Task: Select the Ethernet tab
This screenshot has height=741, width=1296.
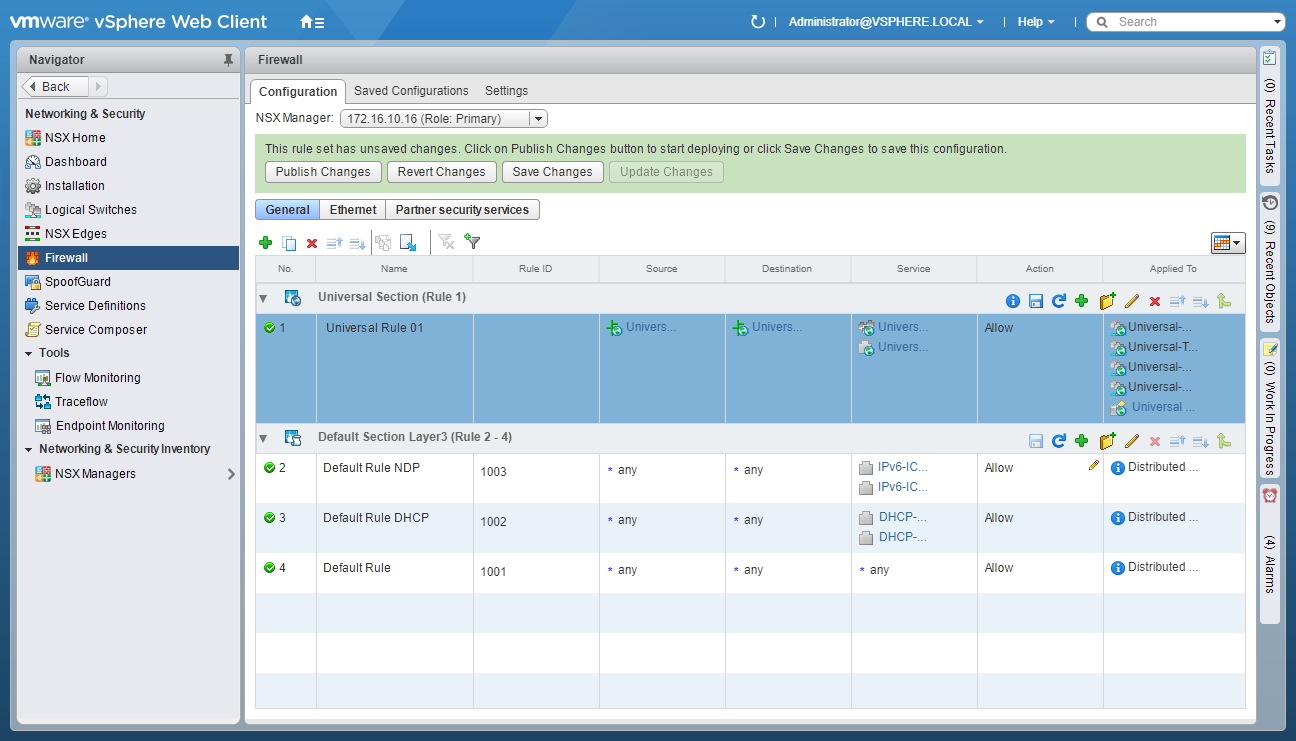Action: [353, 210]
